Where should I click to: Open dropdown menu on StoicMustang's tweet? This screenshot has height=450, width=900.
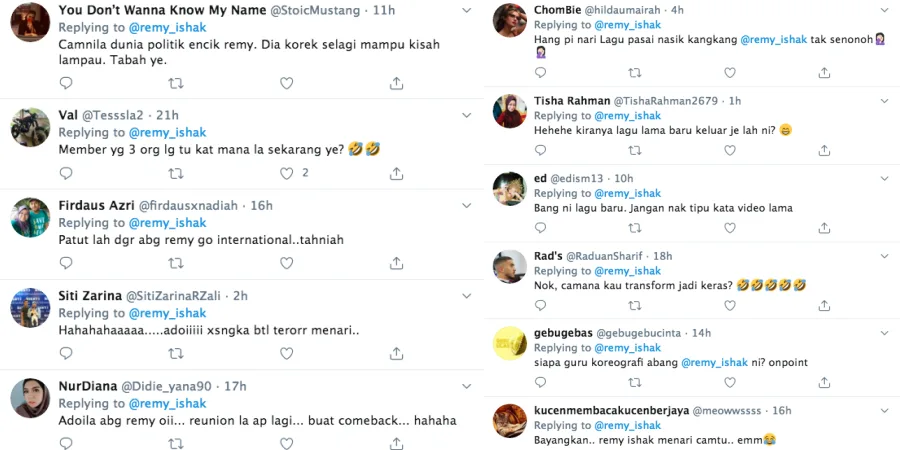[467, 9]
